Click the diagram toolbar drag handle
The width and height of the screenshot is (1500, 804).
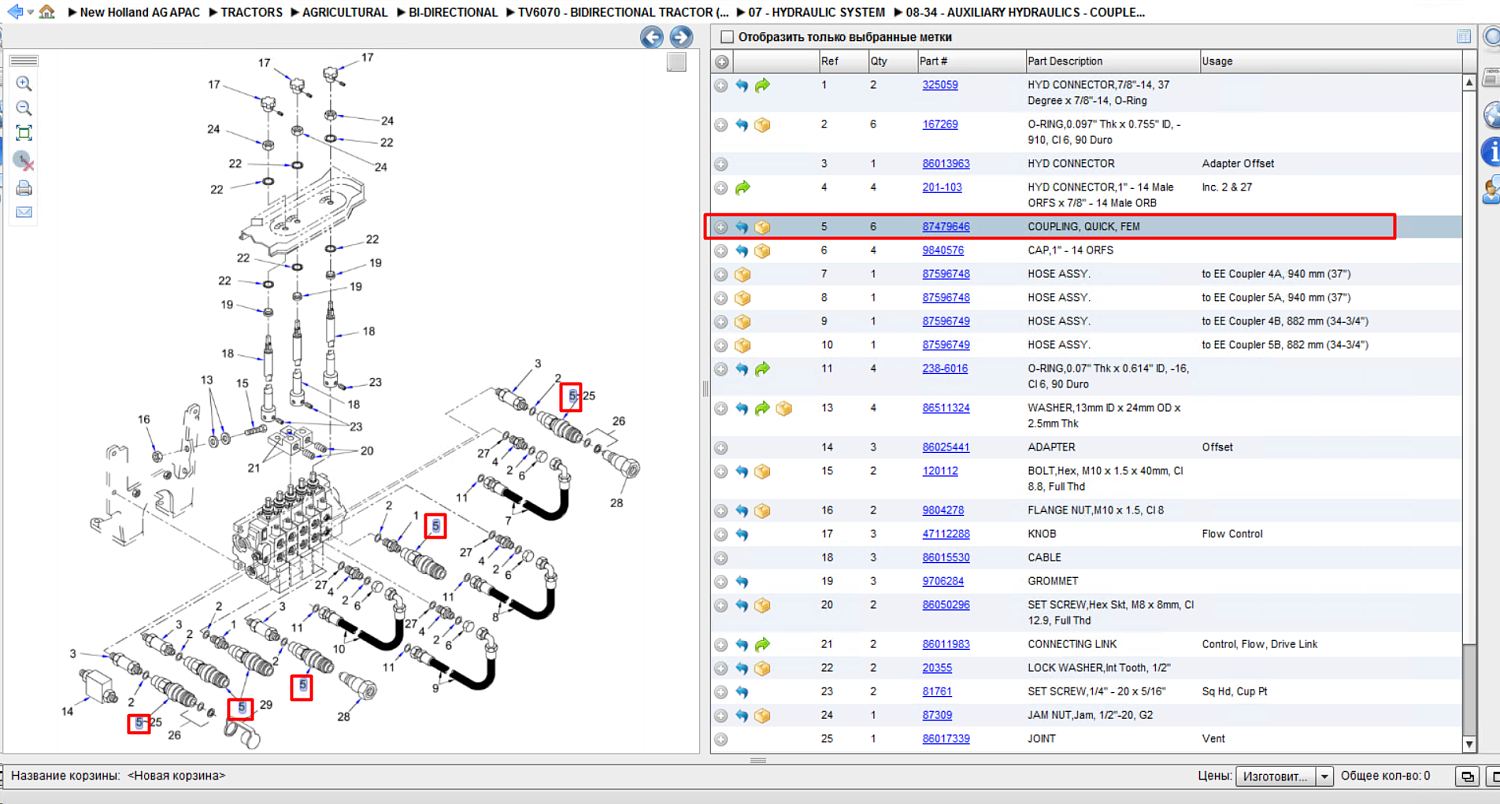click(x=24, y=62)
